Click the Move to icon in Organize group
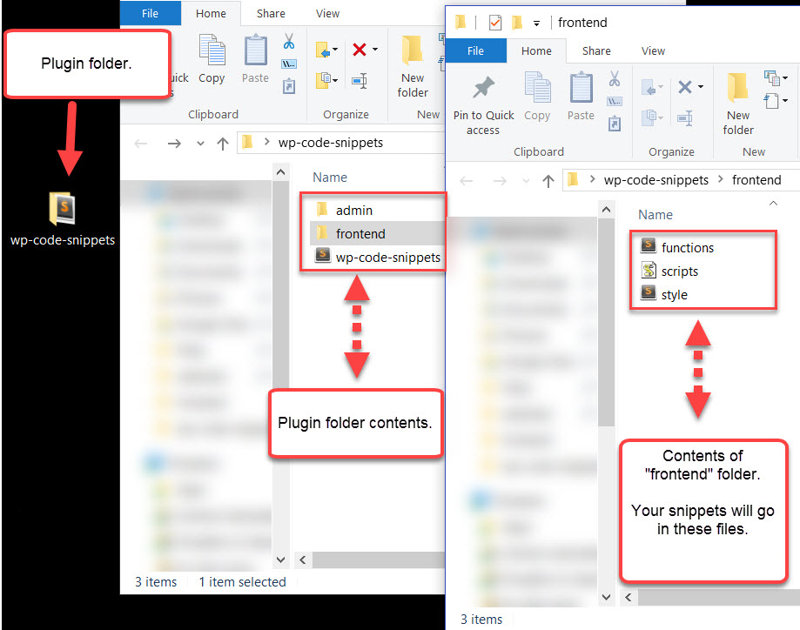 point(651,85)
